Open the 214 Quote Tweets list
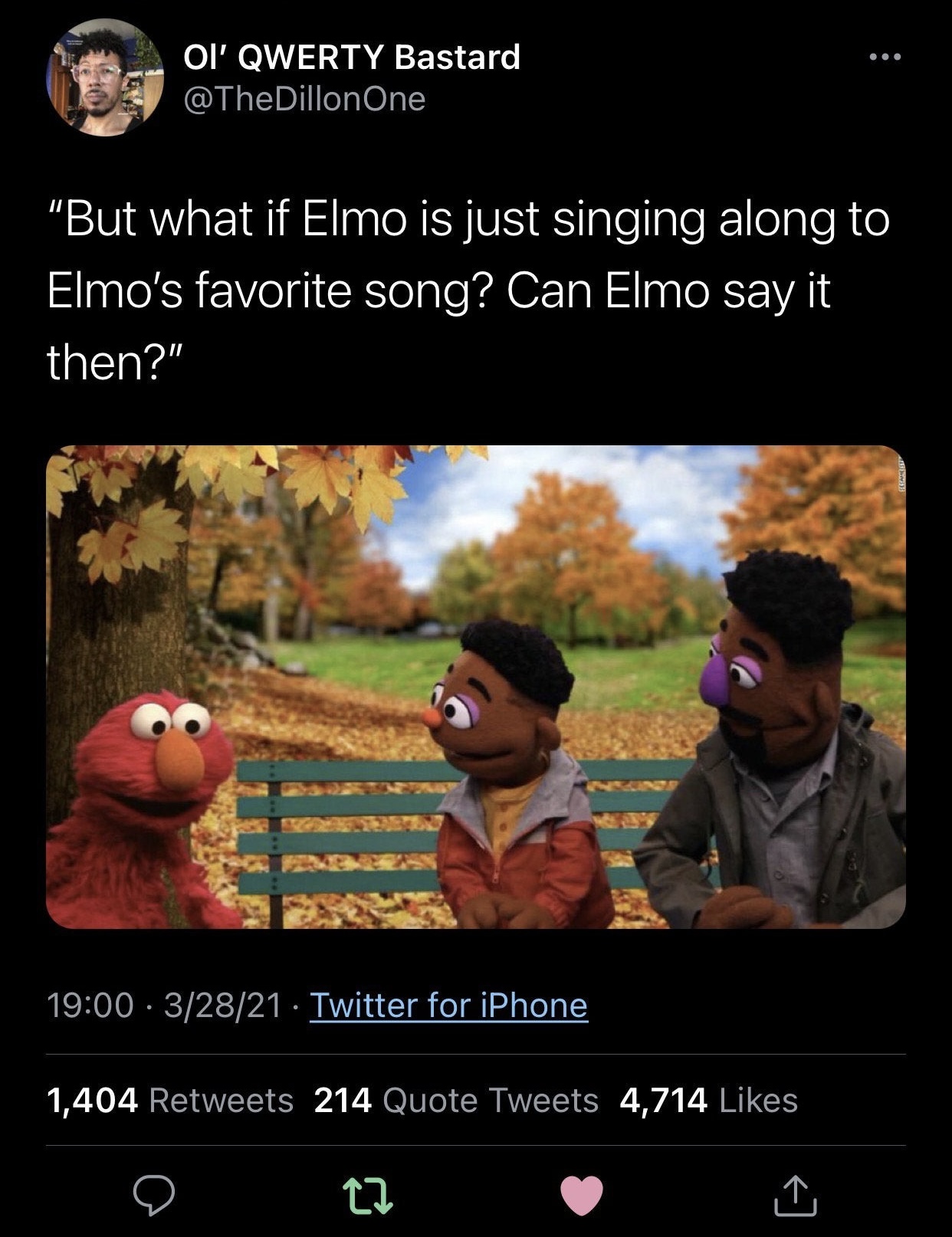This screenshot has width=952, height=1237. (x=456, y=1101)
